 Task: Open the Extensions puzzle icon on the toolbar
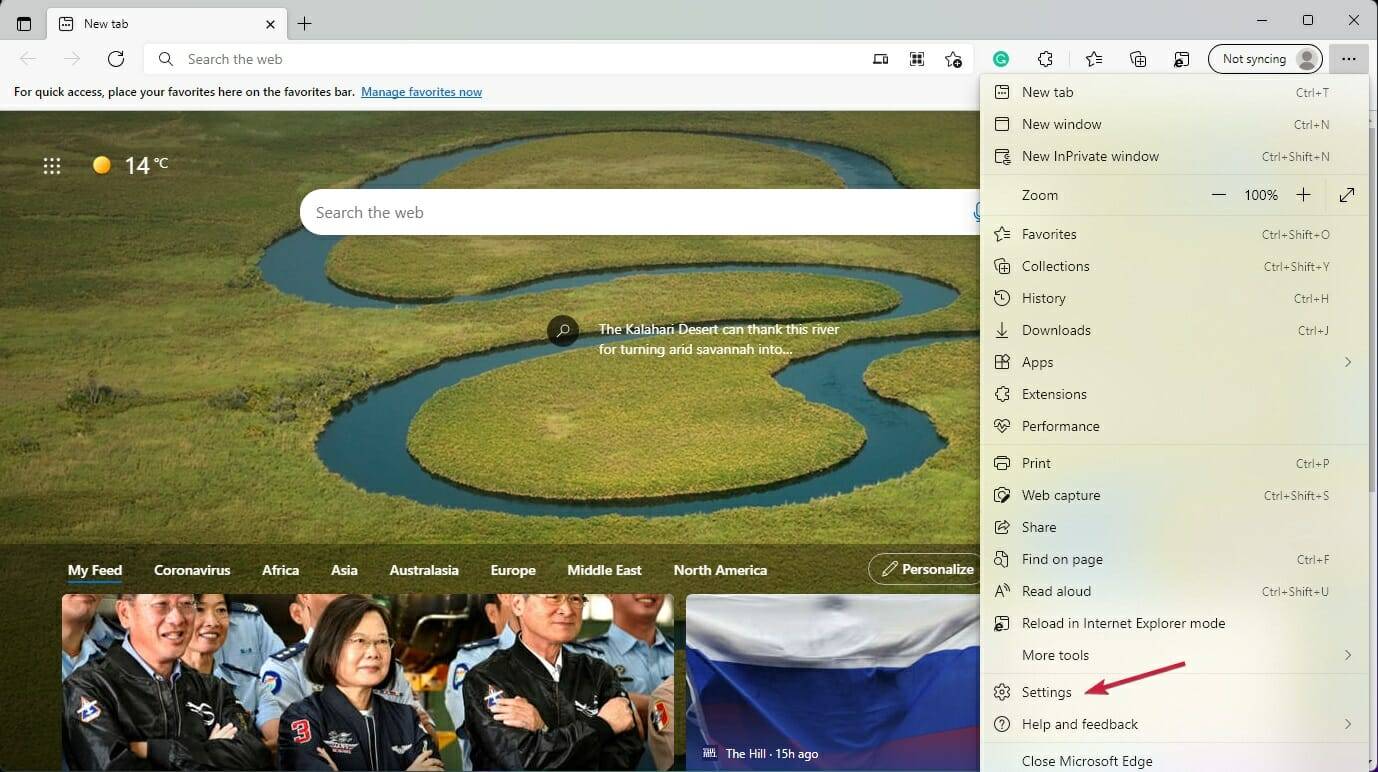point(1045,59)
